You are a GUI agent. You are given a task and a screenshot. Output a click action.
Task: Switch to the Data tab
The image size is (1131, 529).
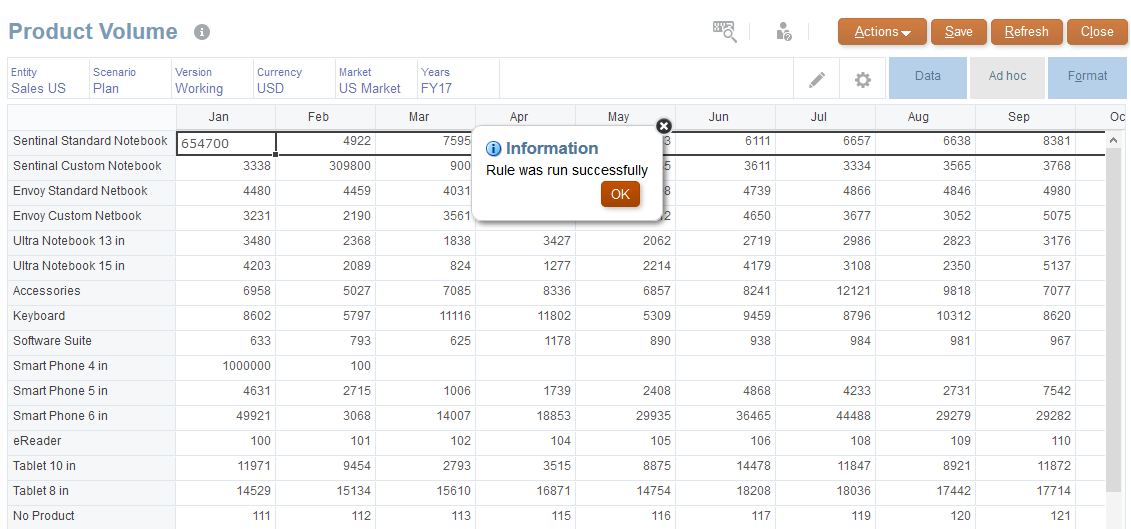(927, 77)
